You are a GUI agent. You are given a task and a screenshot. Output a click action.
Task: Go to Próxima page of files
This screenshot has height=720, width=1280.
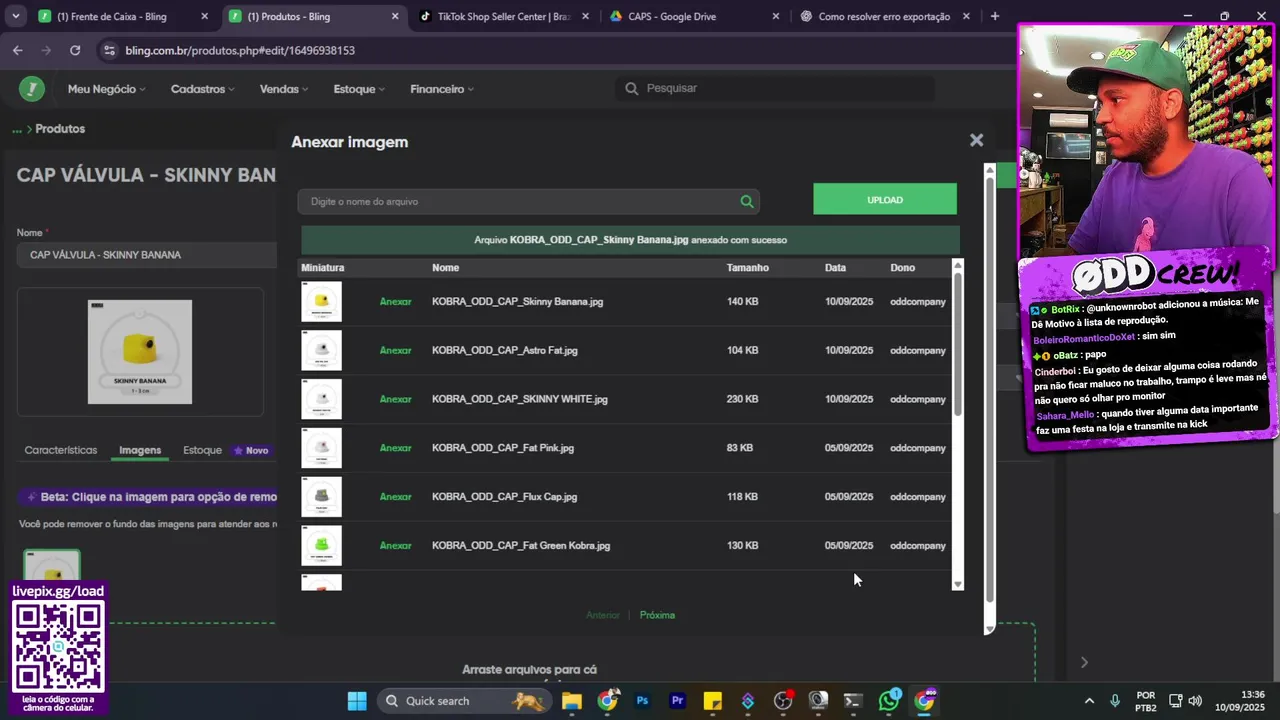pyautogui.click(x=657, y=615)
